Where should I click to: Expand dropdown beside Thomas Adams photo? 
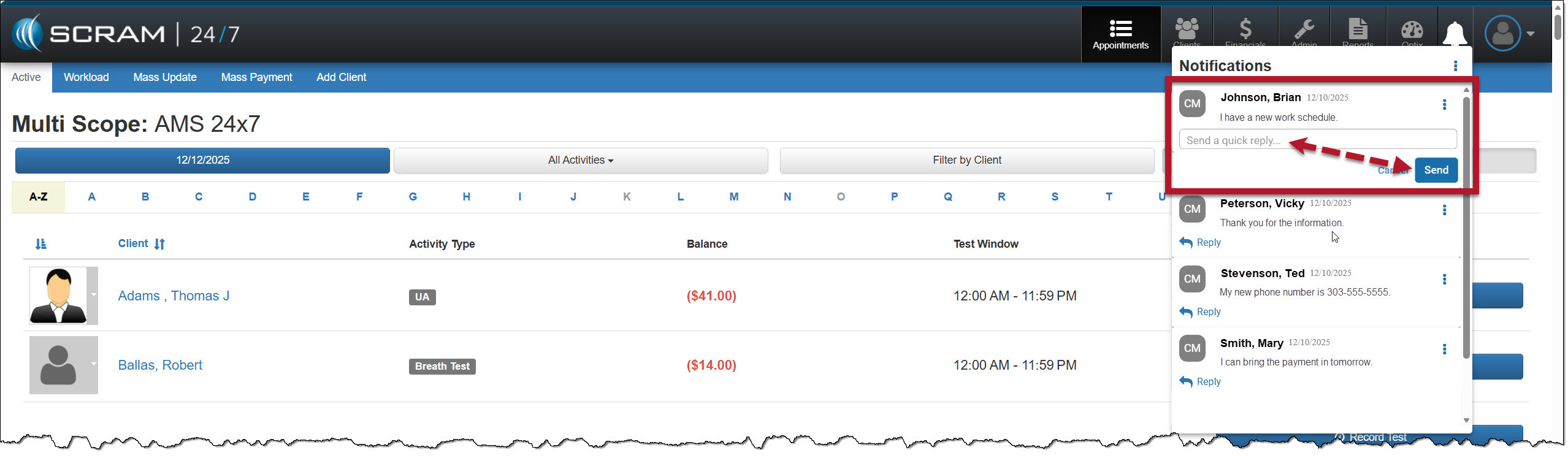[93, 295]
